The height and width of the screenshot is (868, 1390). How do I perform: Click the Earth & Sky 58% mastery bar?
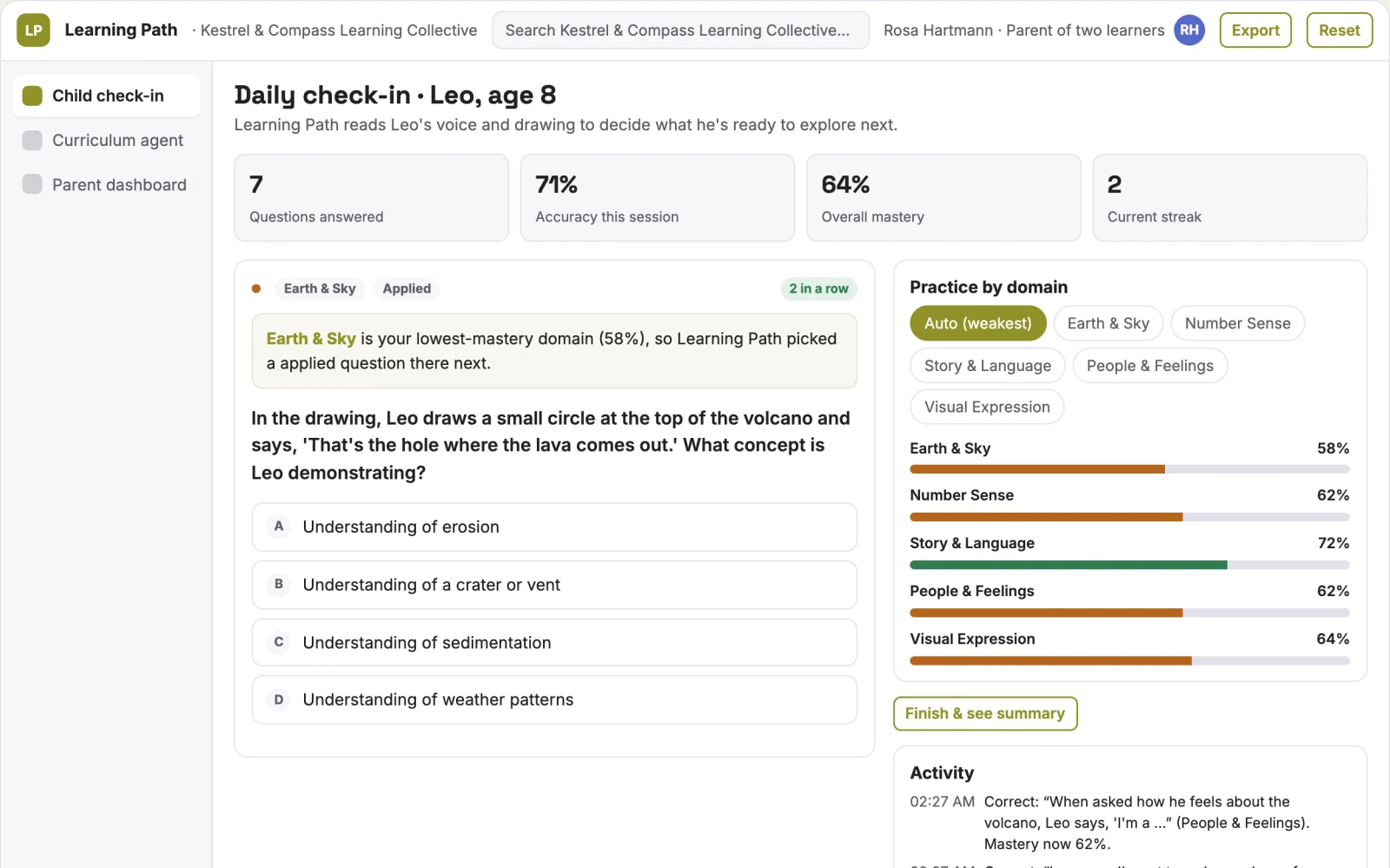click(1129, 469)
